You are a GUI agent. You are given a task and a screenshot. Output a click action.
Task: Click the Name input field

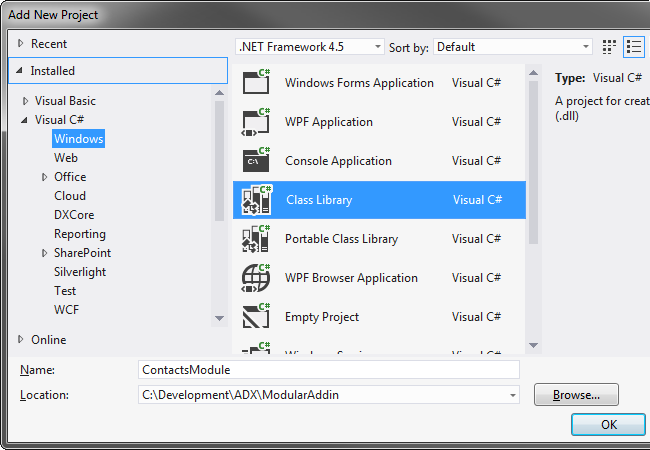(328, 370)
